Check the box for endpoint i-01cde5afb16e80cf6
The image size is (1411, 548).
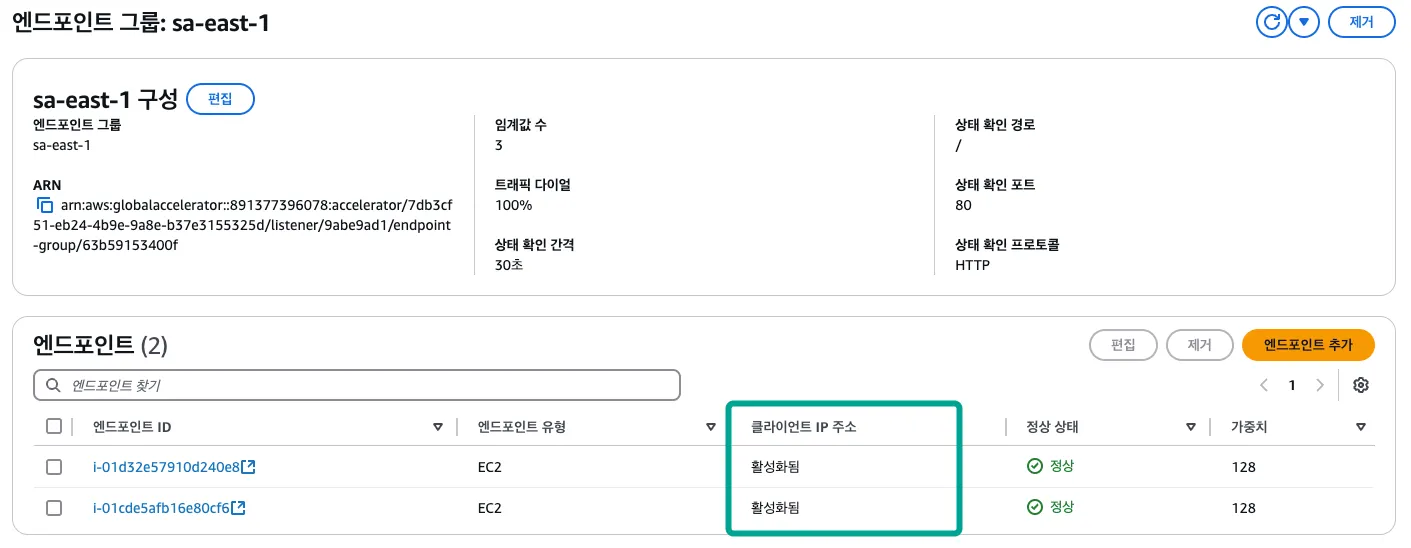[54, 508]
